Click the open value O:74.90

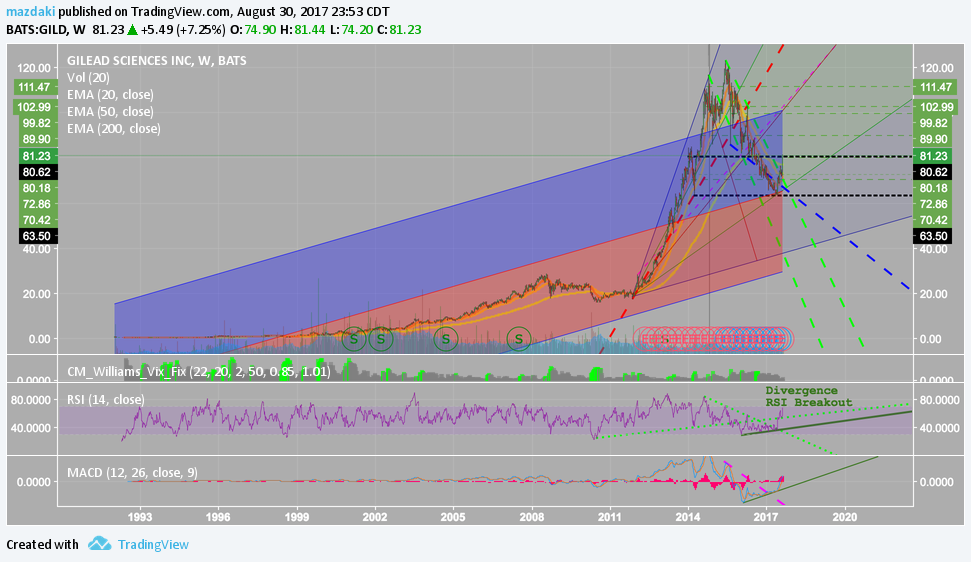pyautogui.click(x=253, y=30)
